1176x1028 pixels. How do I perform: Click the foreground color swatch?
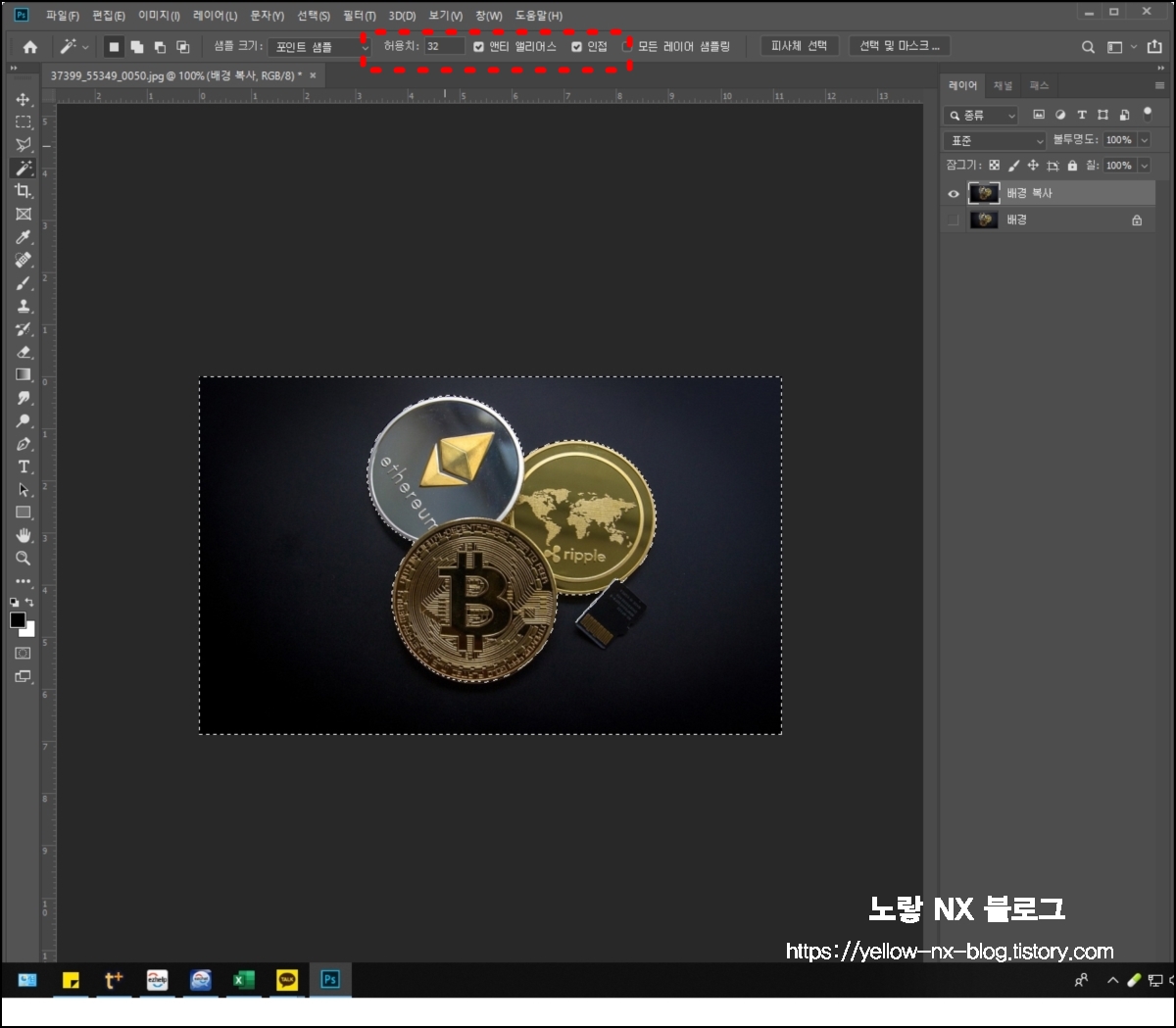[x=18, y=620]
